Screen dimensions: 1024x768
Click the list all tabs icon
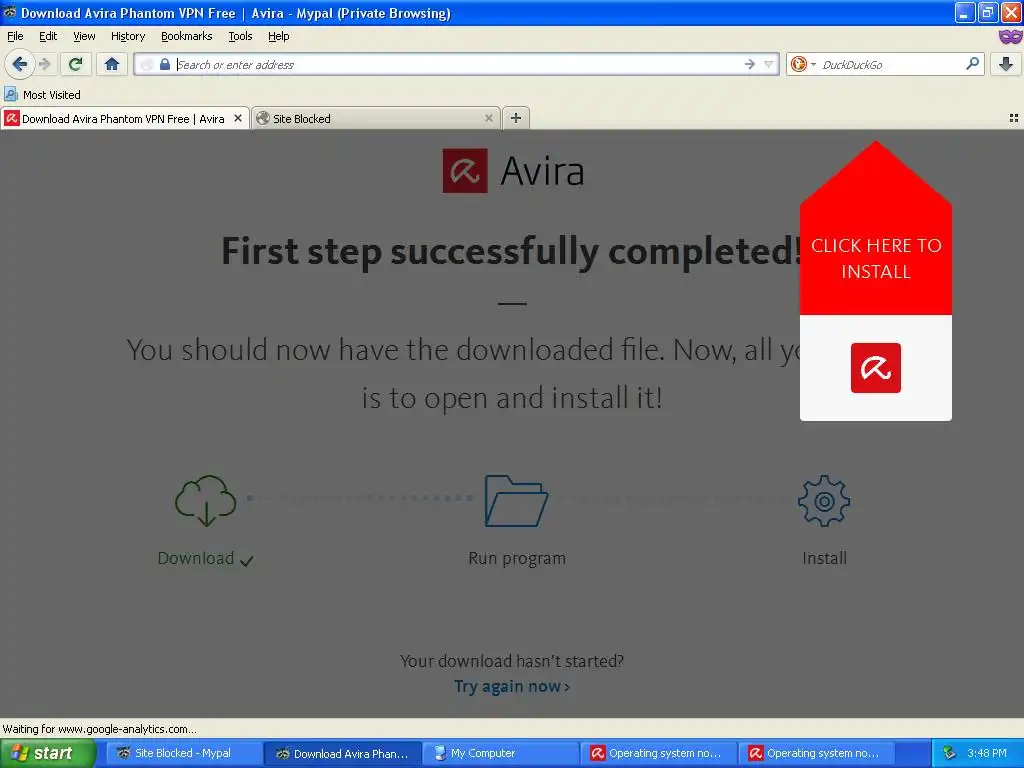1014,118
